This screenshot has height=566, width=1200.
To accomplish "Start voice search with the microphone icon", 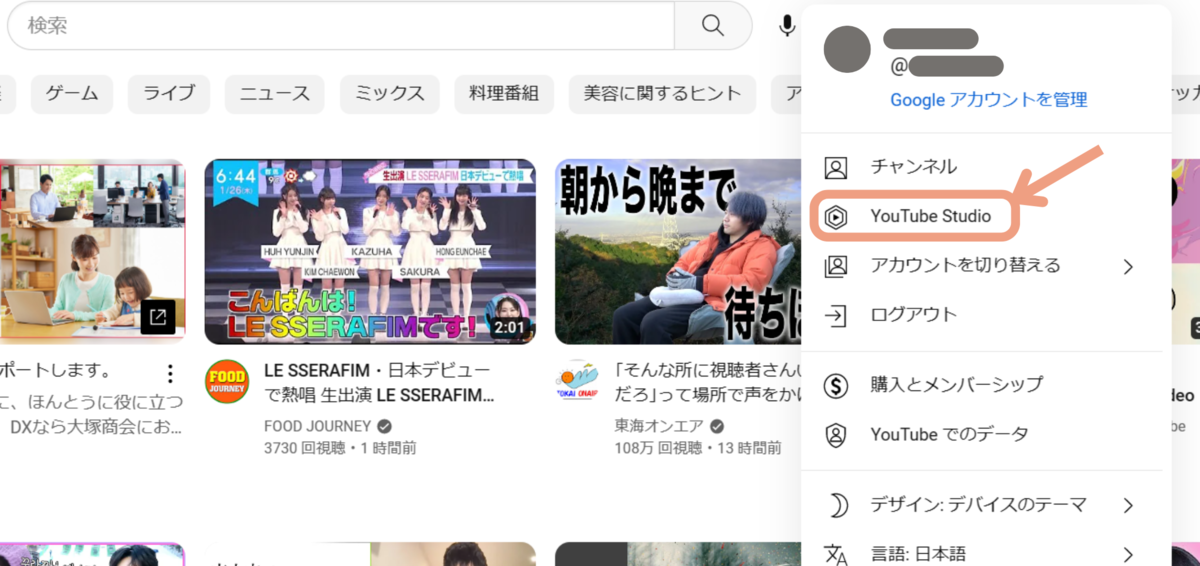I will click(x=788, y=25).
